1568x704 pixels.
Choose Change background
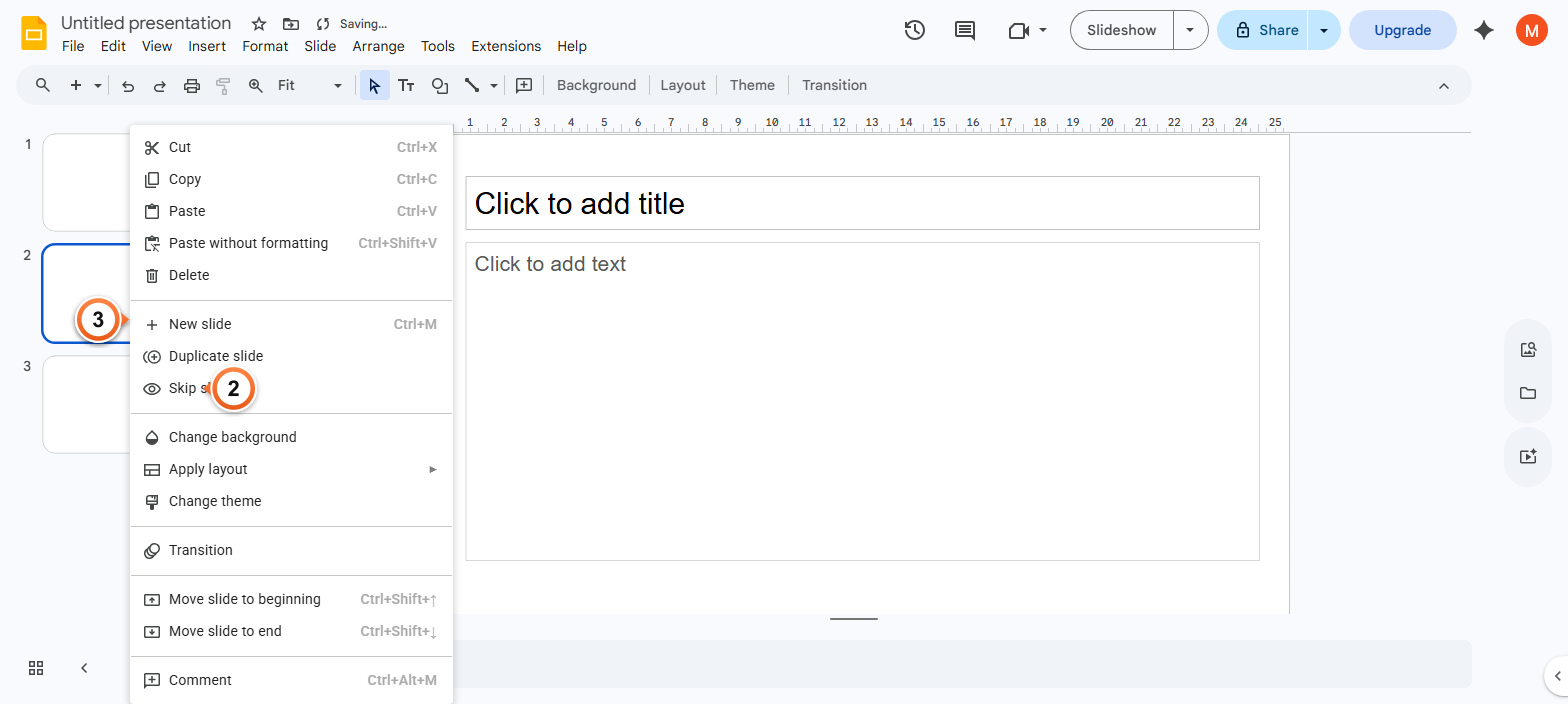292,437
